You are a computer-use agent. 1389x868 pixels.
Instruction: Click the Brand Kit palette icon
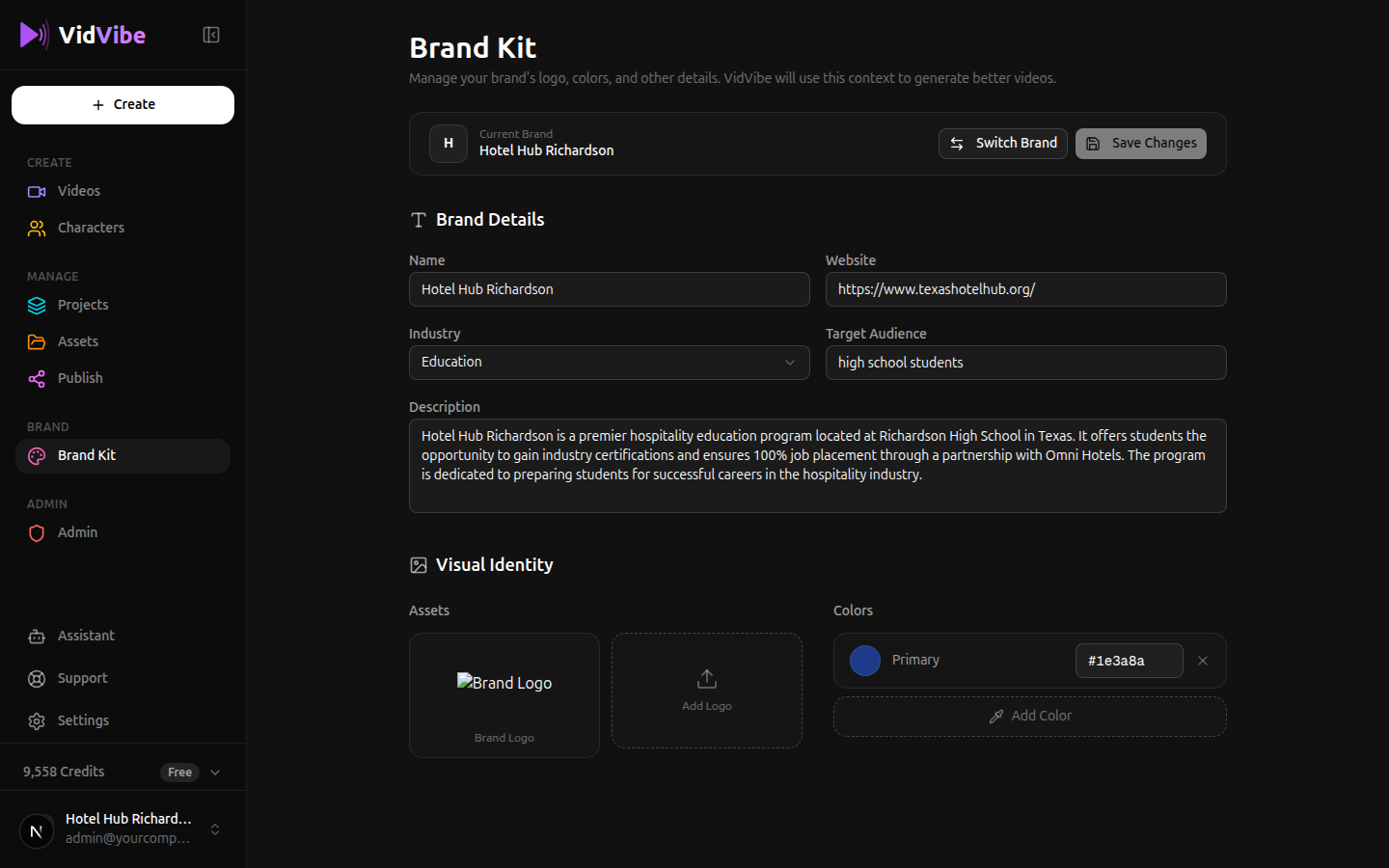coord(37,456)
